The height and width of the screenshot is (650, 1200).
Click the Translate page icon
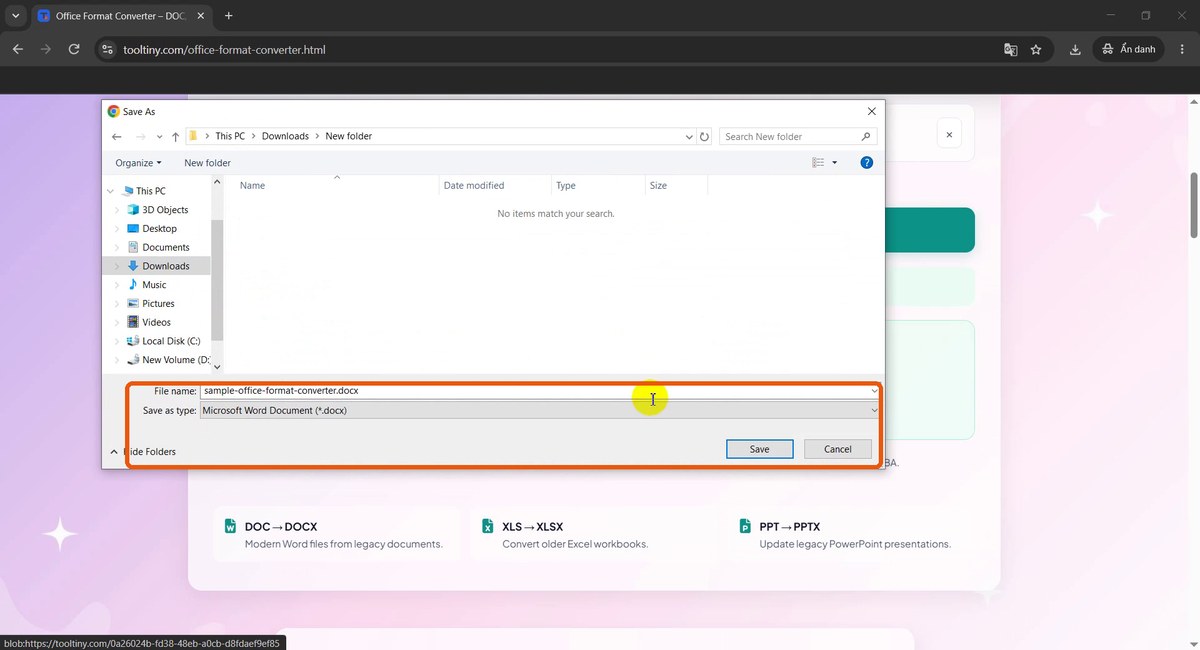tap(1010, 49)
